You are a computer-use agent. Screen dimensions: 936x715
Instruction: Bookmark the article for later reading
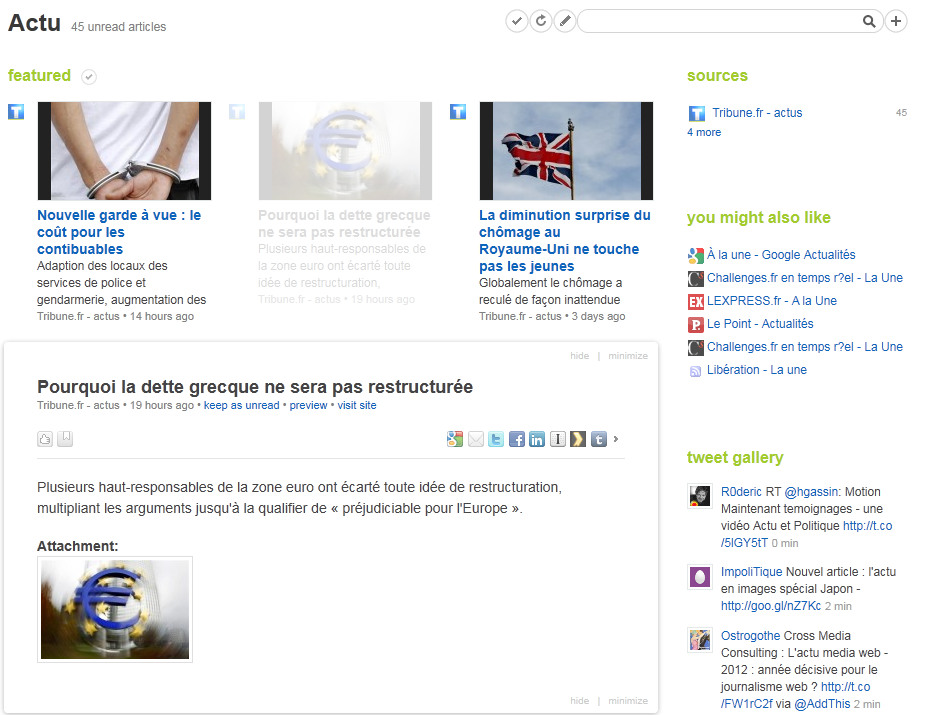tap(64, 438)
